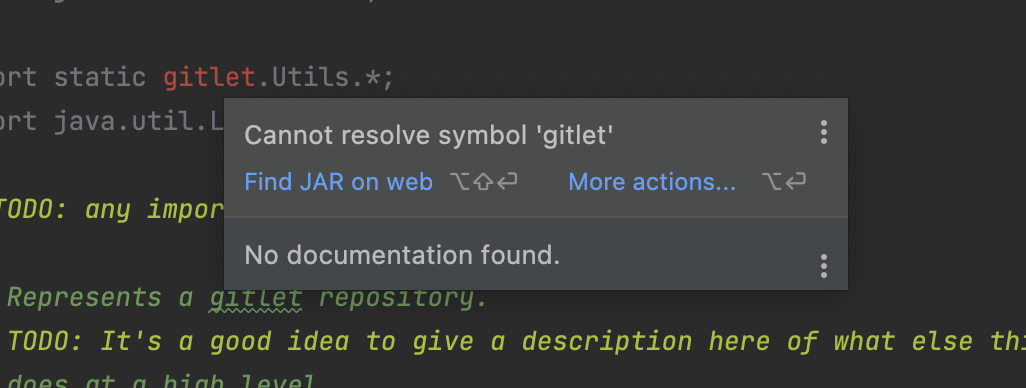Click the red 'gitlet' in the import statement

[209, 78]
